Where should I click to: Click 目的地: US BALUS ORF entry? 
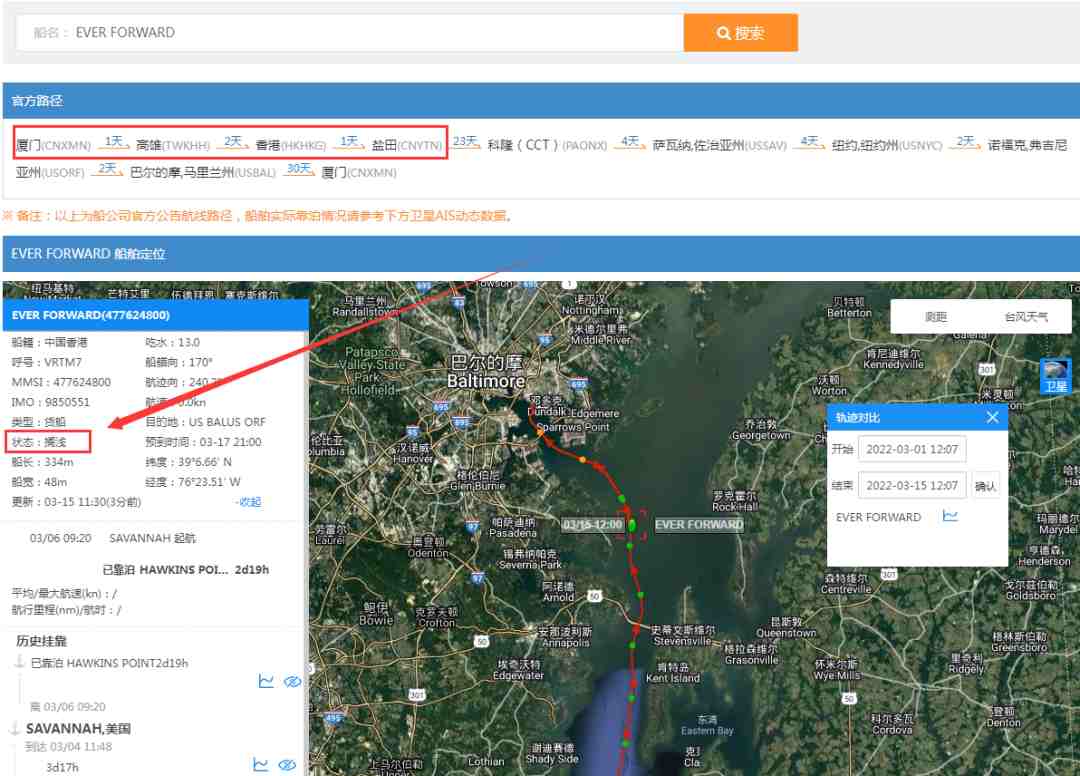coord(205,422)
